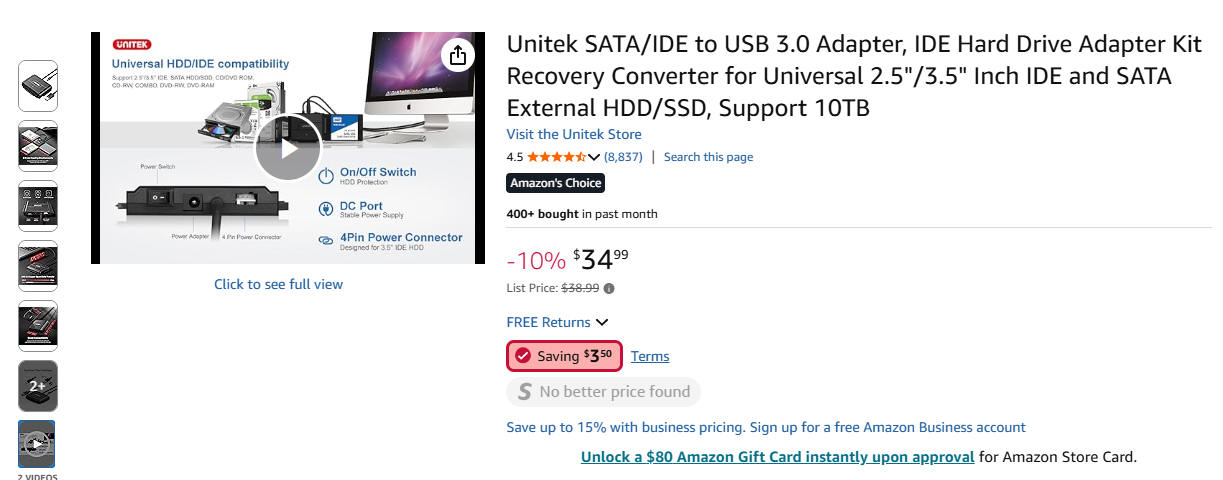Select the third product thumbnail image
1223x480 pixels.
tap(38, 206)
